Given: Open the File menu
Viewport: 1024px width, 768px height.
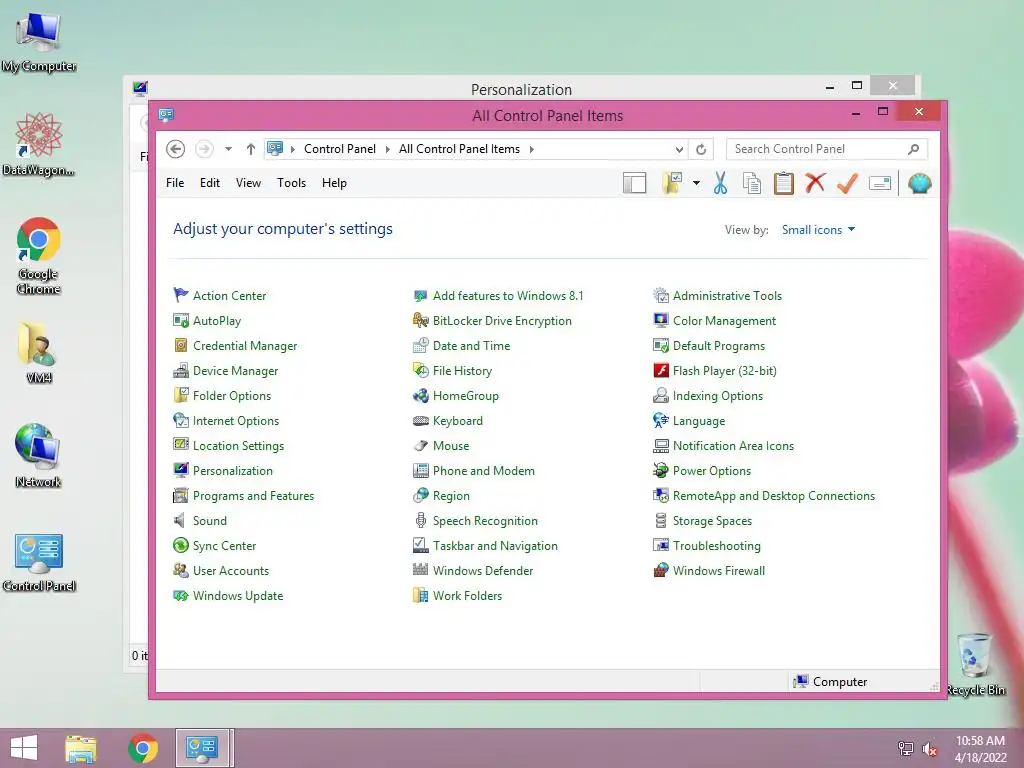Looking at the screenshot, I should point(175,183).
